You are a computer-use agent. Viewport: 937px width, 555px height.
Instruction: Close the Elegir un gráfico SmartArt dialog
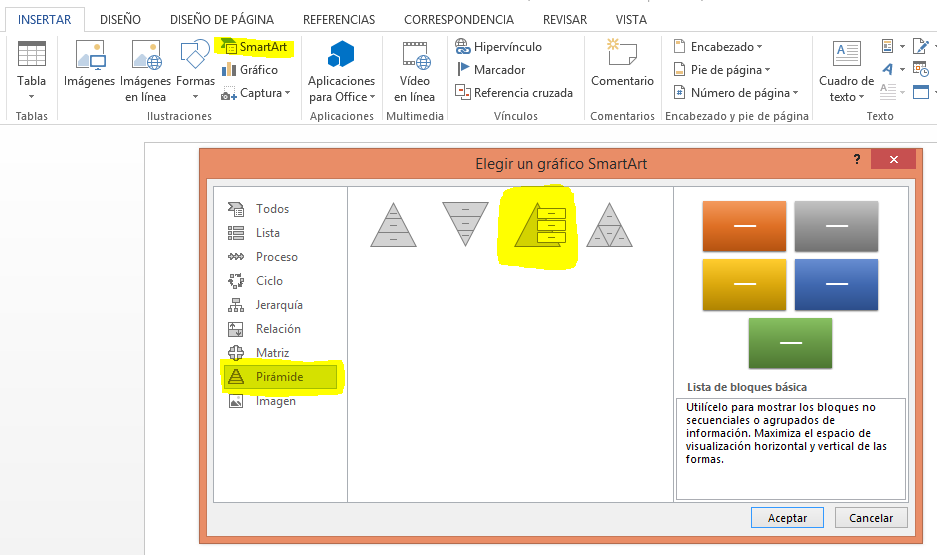point(893,160)
